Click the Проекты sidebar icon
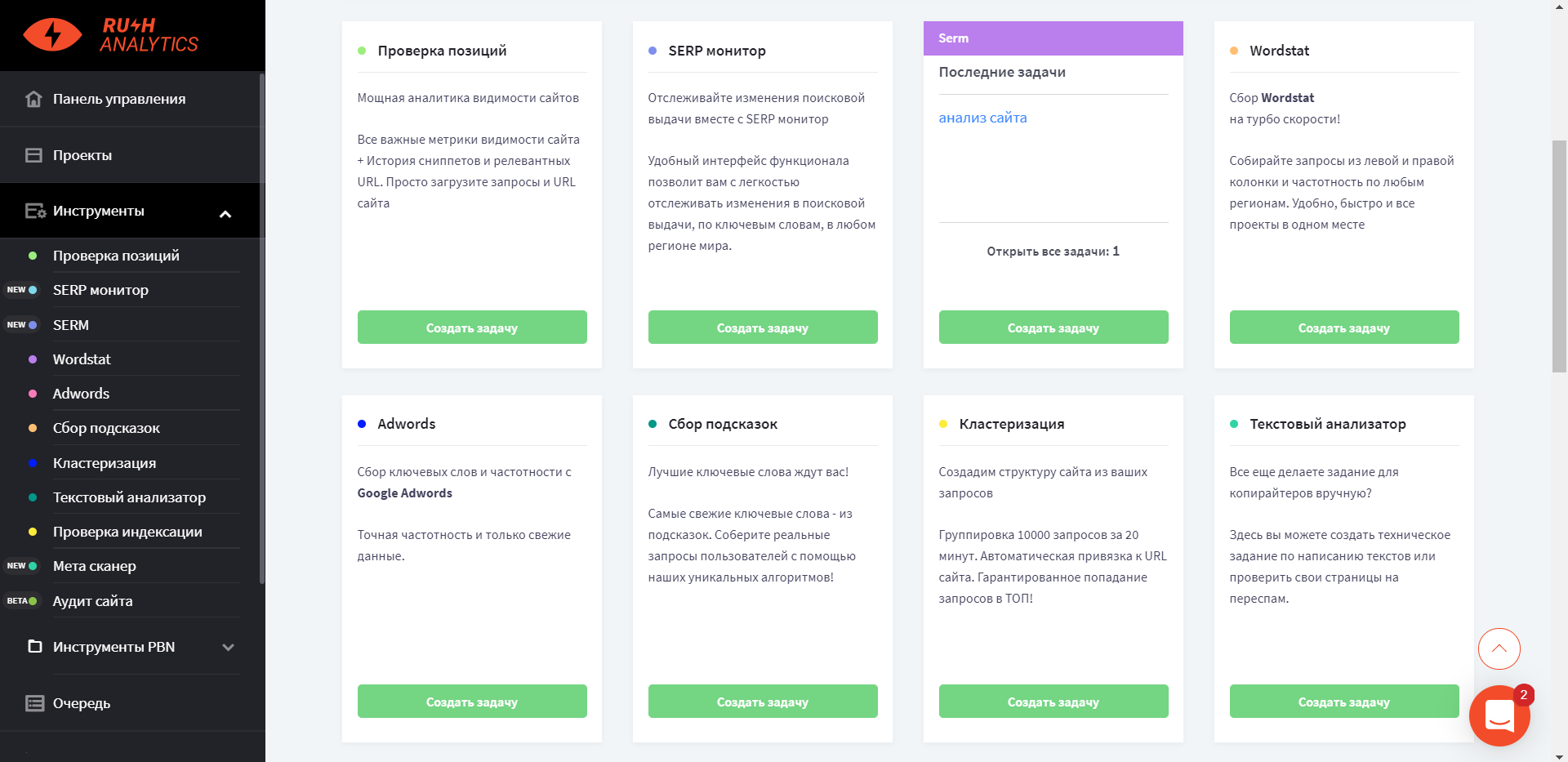This screenshot has width=1568, height=762. (x=33, y=155)
